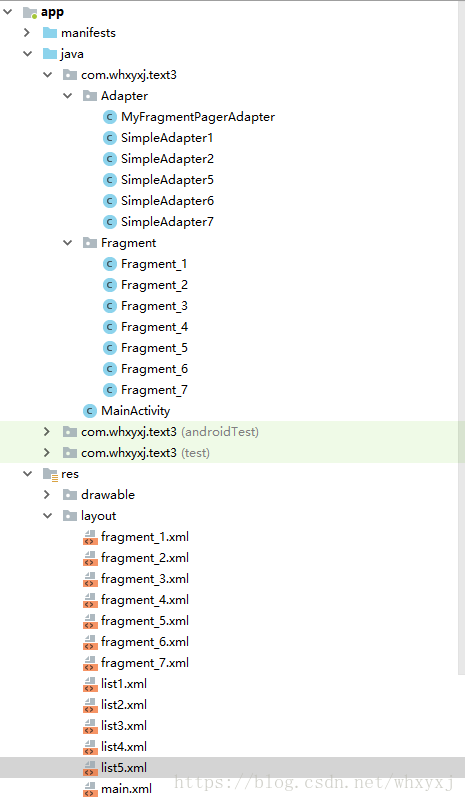Collapse the app module node
Viewport: 465px width, 802px height.
[8, 11]
